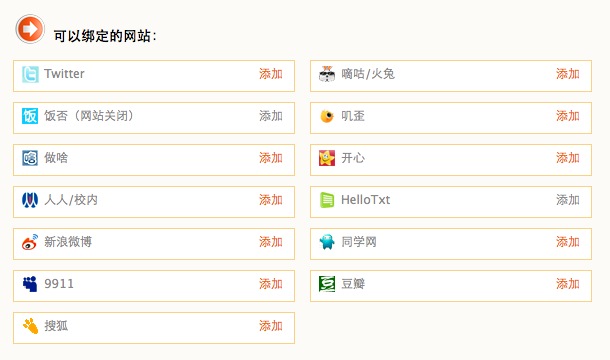Click 添加 beside HelloTxt
The height and width of the screenshot is (360, 610).
pyautogui.click(x=568, y=200)
